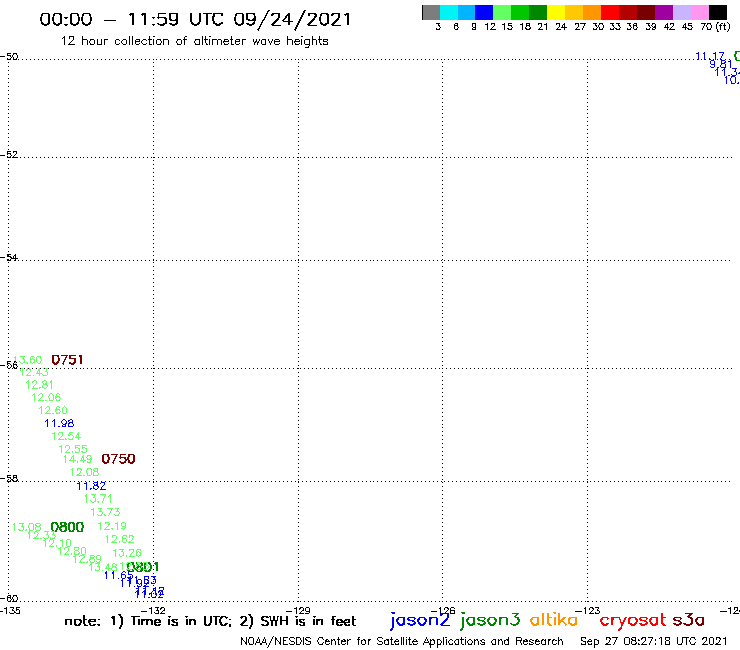Screen dimensions: 740x650
Task: Click the green 12.60 reading
Action: tap(53, 410)
